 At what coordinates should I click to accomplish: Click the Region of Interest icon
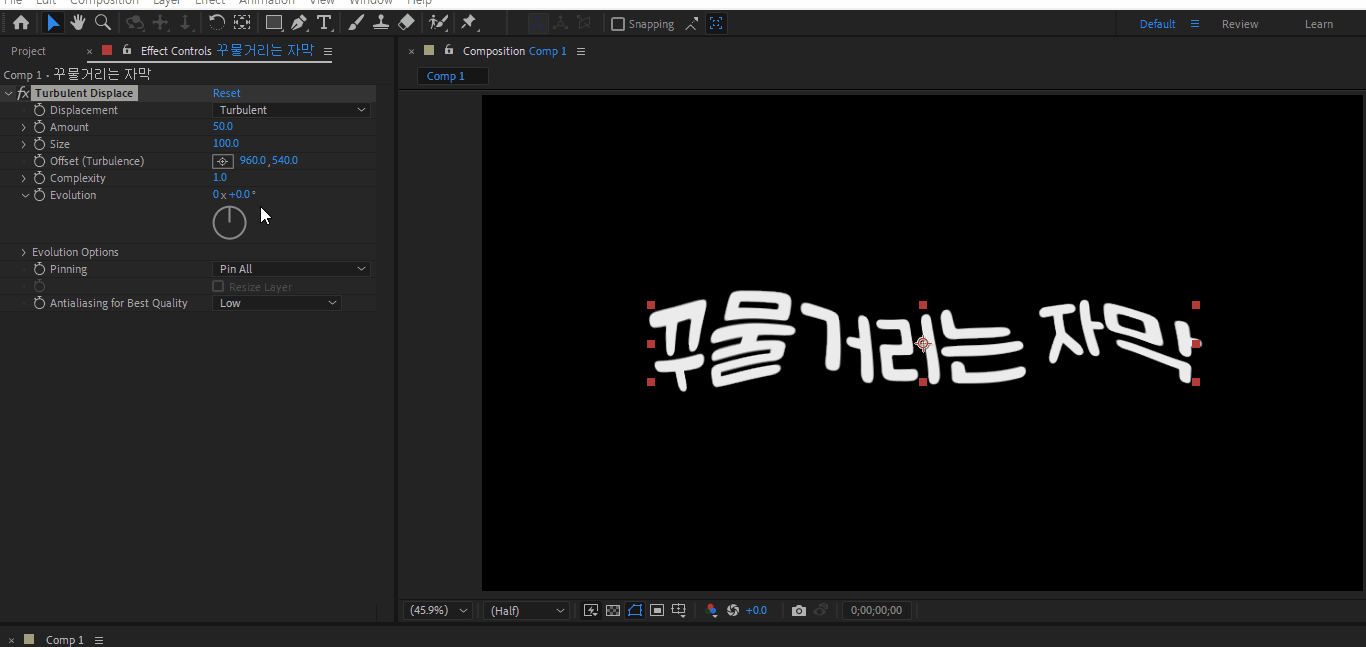pos(657,610)
